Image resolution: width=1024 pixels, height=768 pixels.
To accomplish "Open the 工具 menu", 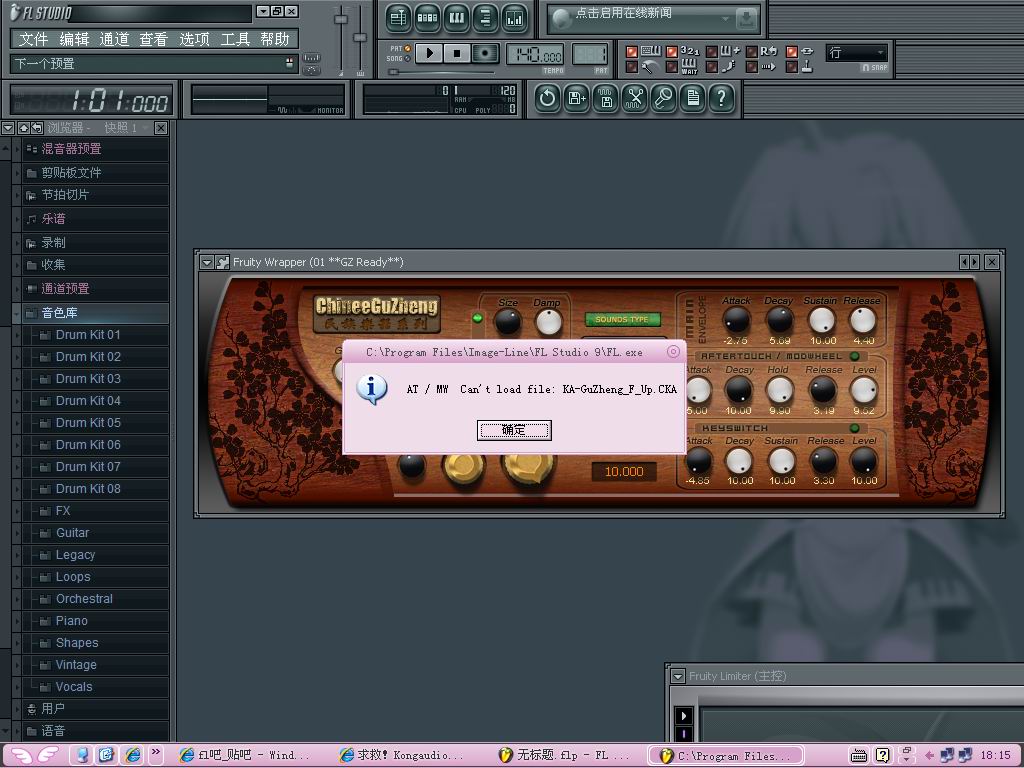I will click(x=234, y=39).
